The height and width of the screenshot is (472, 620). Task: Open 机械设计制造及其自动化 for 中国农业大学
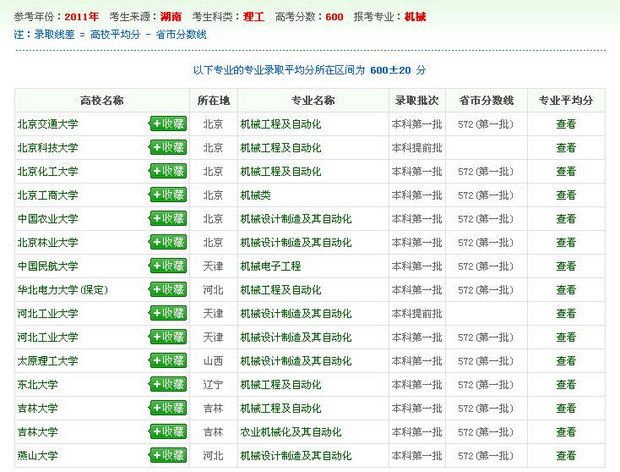296,219
